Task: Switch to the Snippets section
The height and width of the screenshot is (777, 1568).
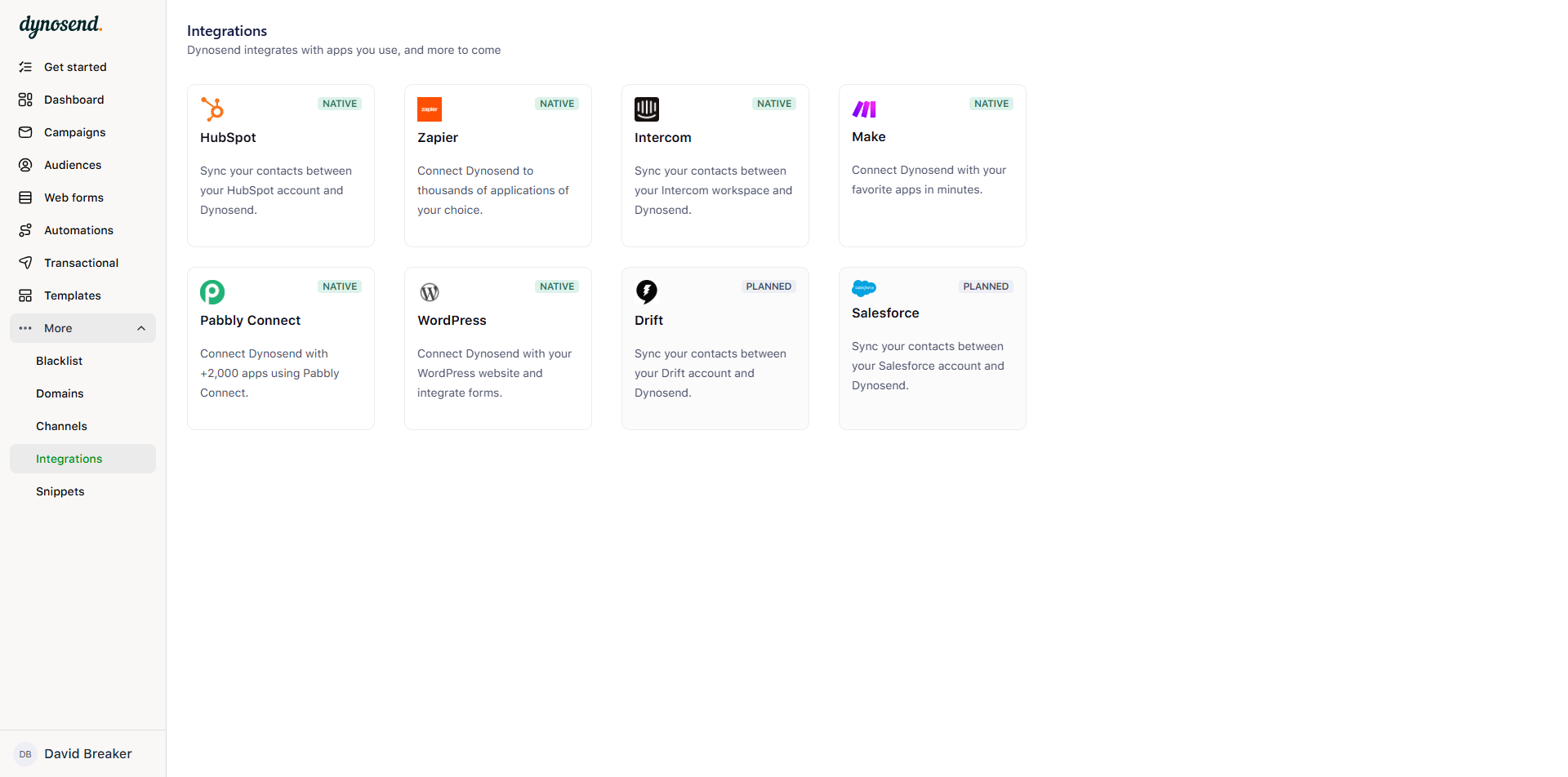Action: [x=60, y=491]
